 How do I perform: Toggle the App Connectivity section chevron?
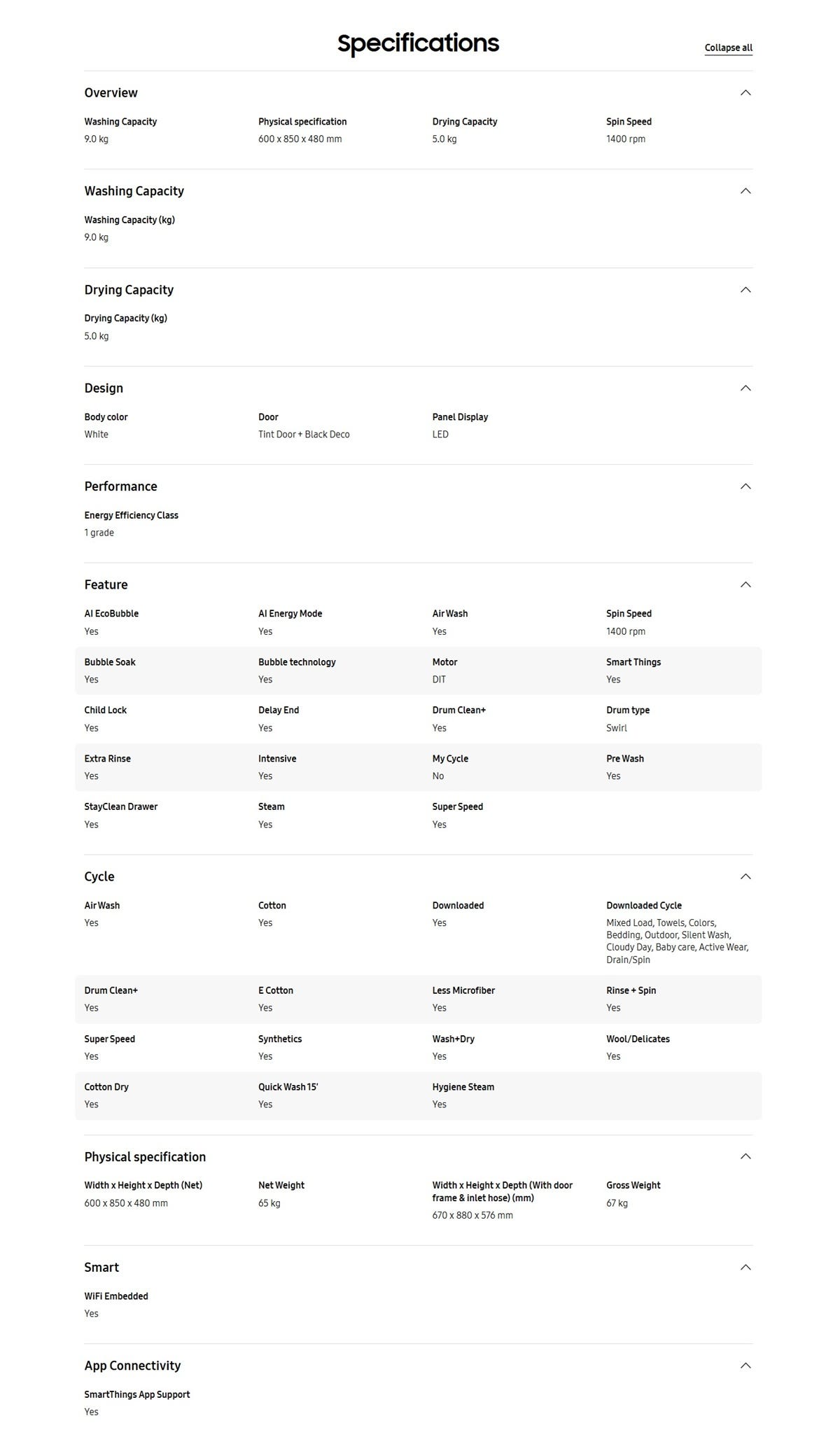pyautogui.click(x=745, y=1366)
